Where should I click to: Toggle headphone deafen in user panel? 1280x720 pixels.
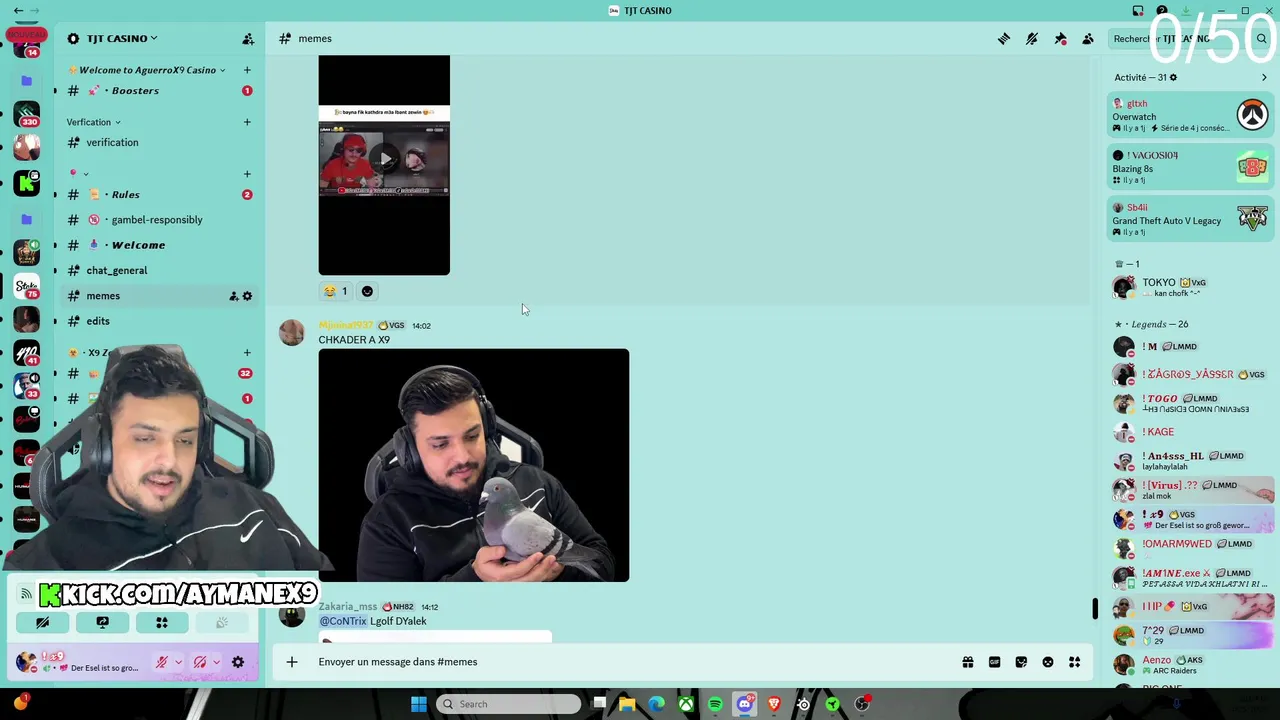pyautogui.click(x=200, y=662)
